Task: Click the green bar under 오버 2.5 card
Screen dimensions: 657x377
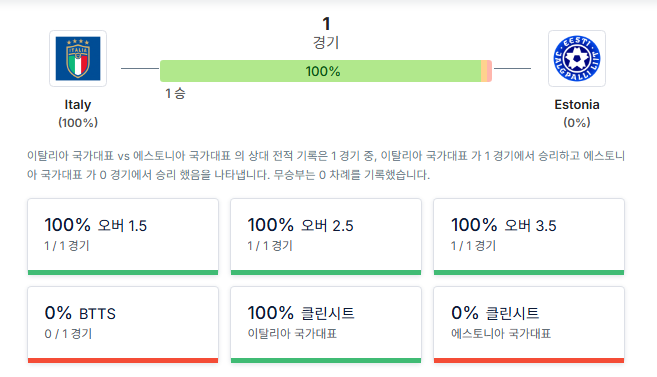Action: coord(326,272)
